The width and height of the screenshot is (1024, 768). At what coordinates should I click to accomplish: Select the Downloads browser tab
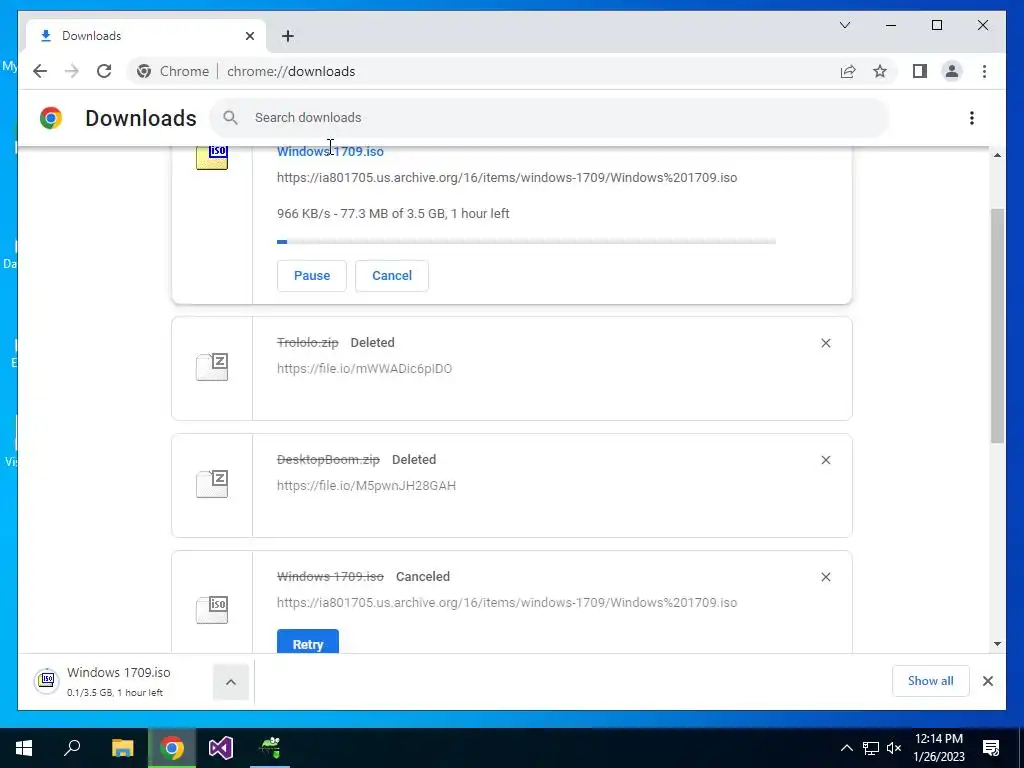[145, 36]
